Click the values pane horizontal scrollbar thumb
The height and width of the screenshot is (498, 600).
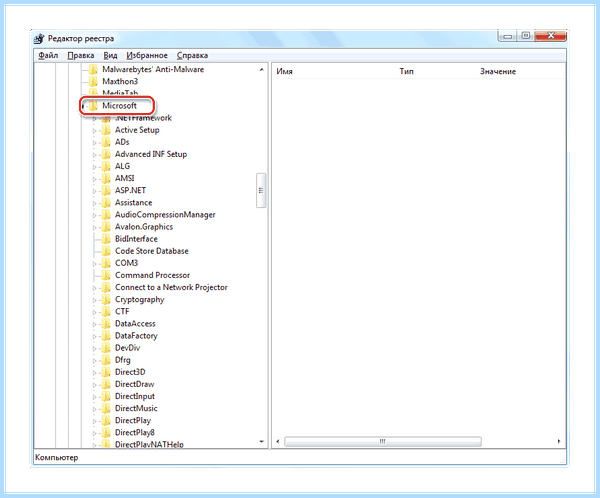[383, 441]
